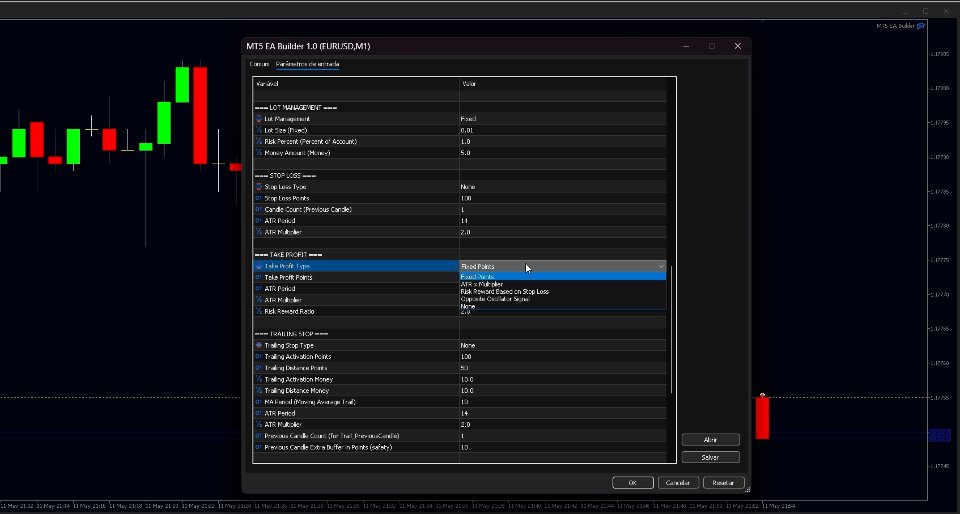Click the TRAILING STOP section header row

coord(460,334)
